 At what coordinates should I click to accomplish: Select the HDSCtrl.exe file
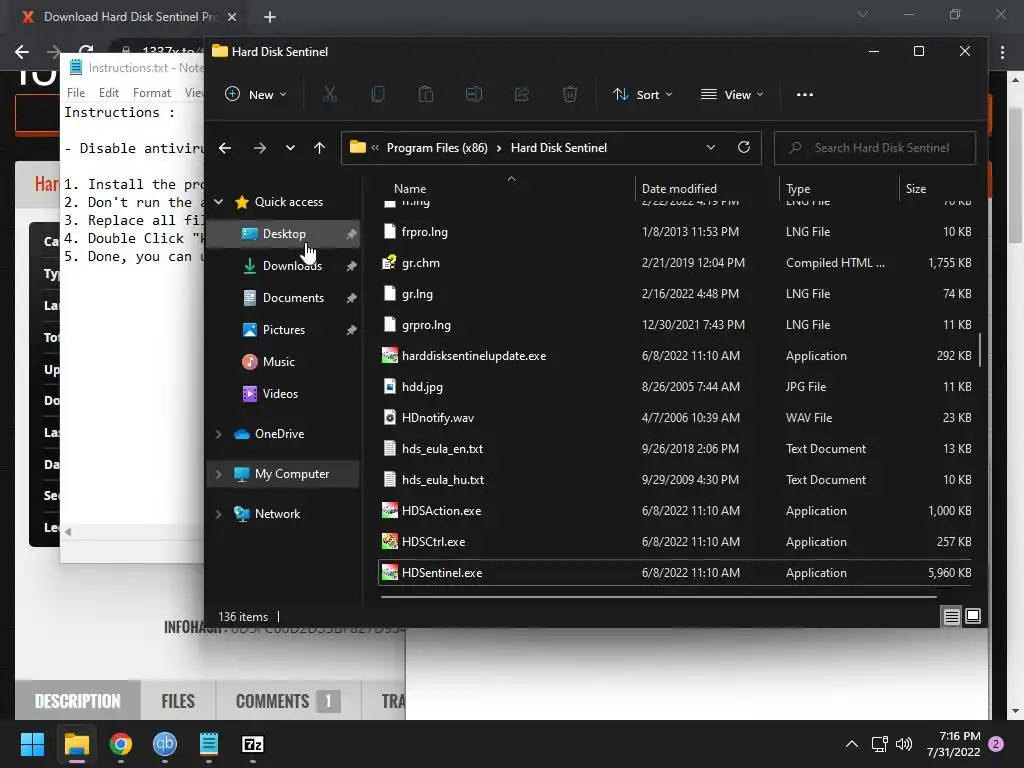(675, 542)
